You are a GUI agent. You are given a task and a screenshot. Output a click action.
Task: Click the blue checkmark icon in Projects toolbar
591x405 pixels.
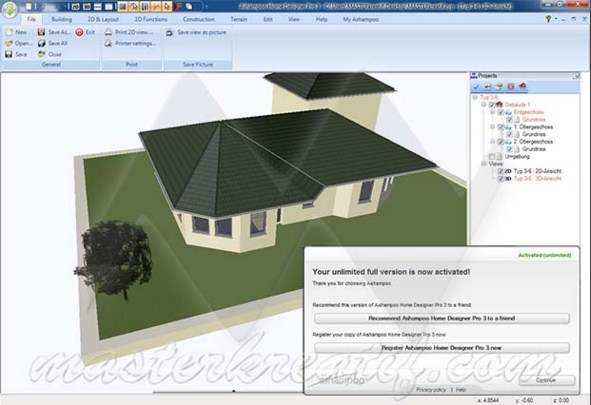click(476, 87)
